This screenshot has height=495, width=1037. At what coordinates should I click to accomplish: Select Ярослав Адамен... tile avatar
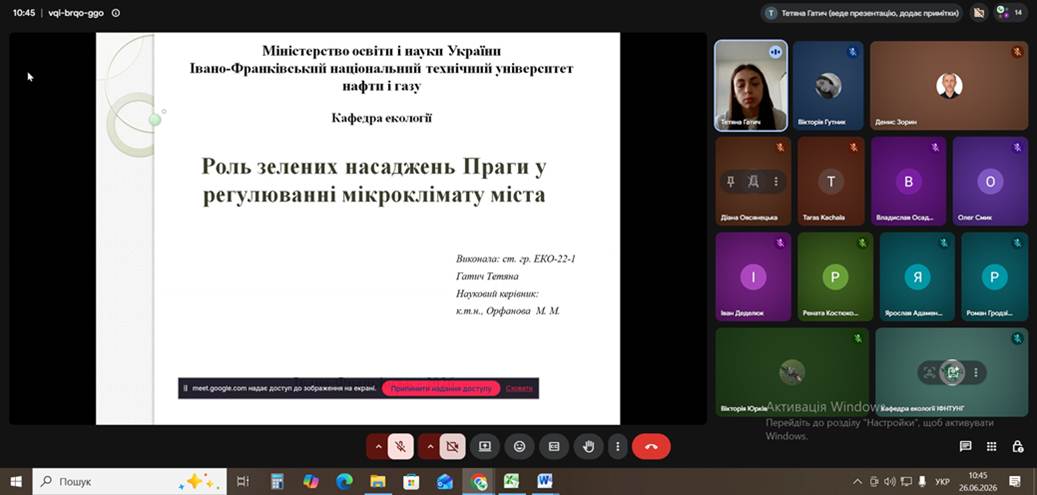(917, 277)
